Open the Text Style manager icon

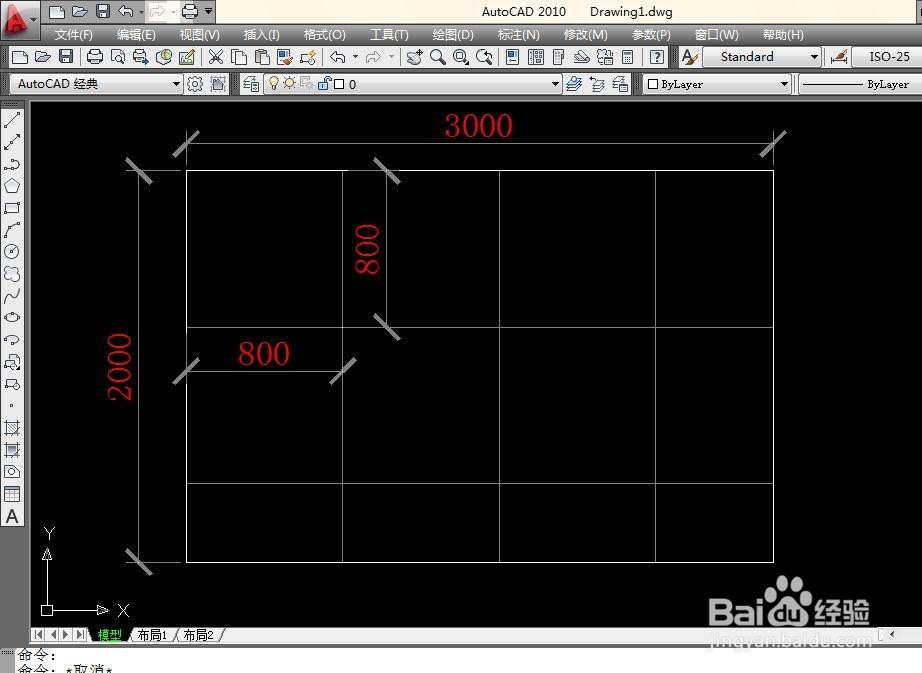pos(689,57)
